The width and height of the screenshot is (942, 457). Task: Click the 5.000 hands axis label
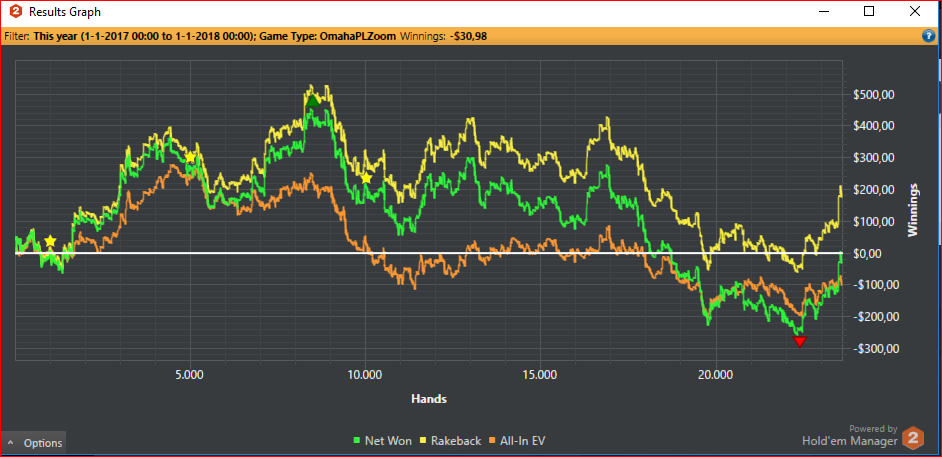(x=190, y=375)
